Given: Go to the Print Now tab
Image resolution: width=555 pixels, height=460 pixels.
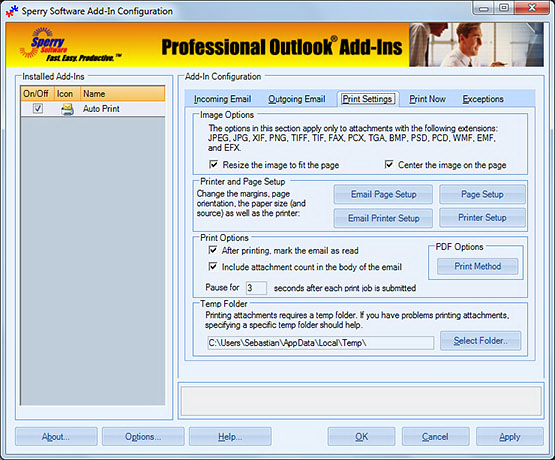Looking at the screenshot, I should pyautogui.click(x=427, y=99).
